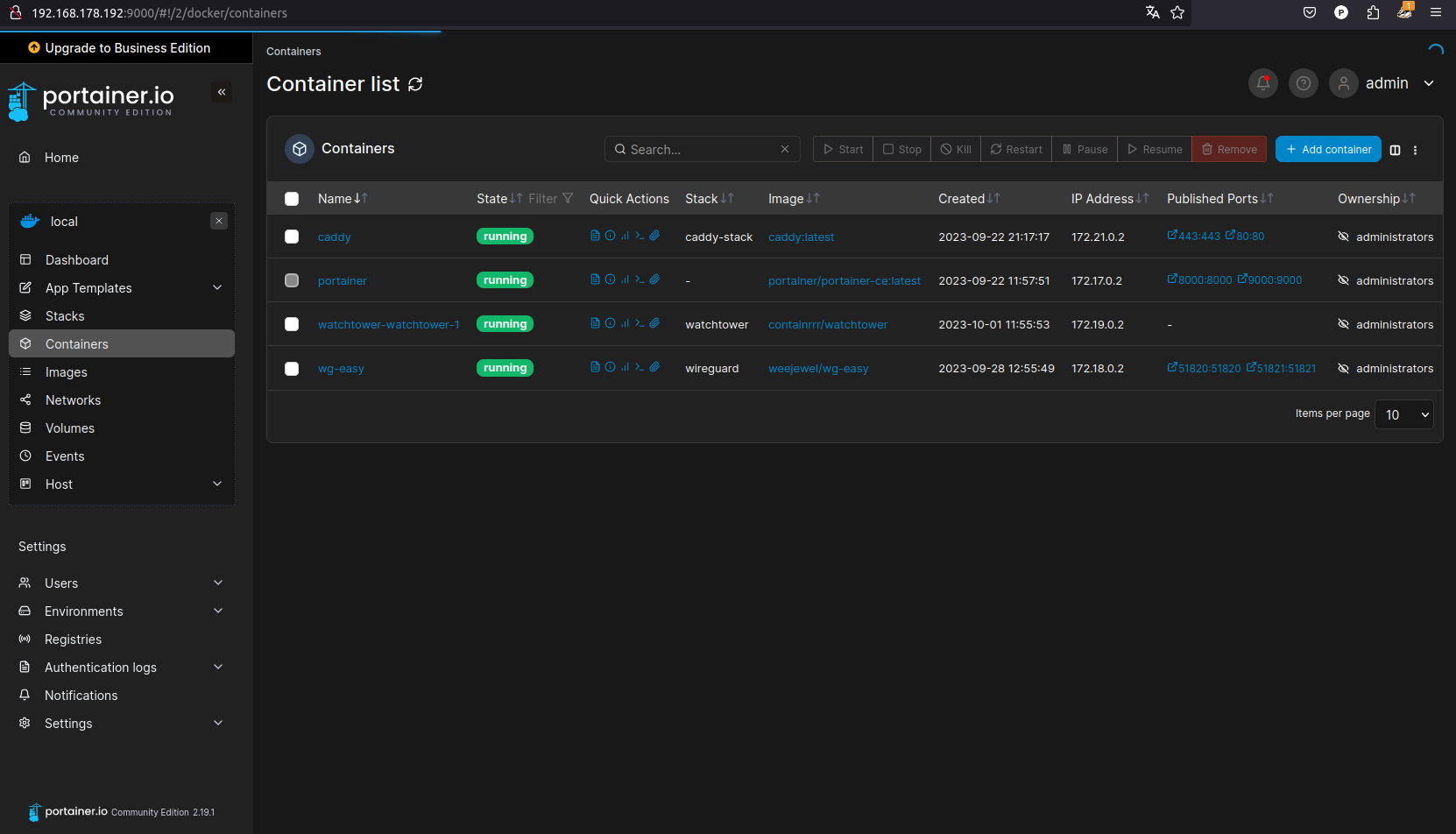Refresh the Container list
Image resolution: width=1456 pixels, height=834 pixels.
point(415,84)
